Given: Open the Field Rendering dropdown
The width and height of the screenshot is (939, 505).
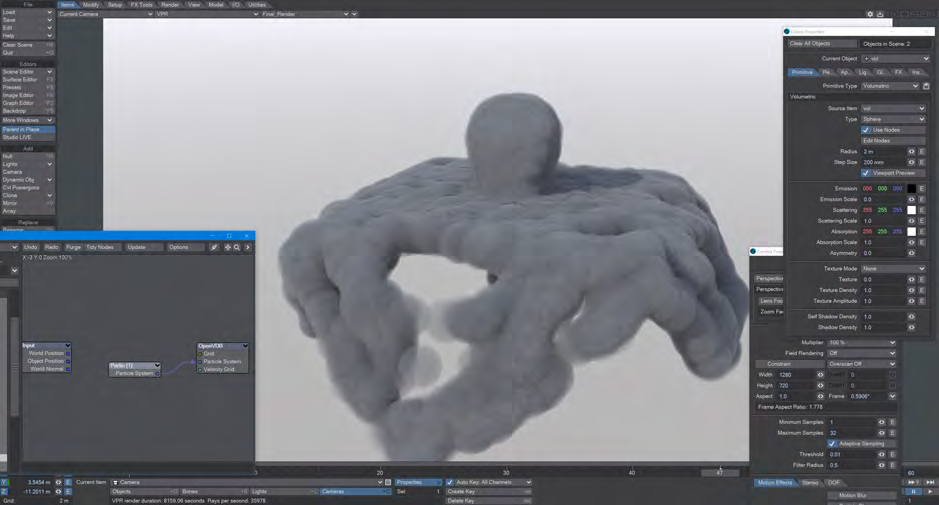Looking at the screenshot, I should [x=862, y=353].
